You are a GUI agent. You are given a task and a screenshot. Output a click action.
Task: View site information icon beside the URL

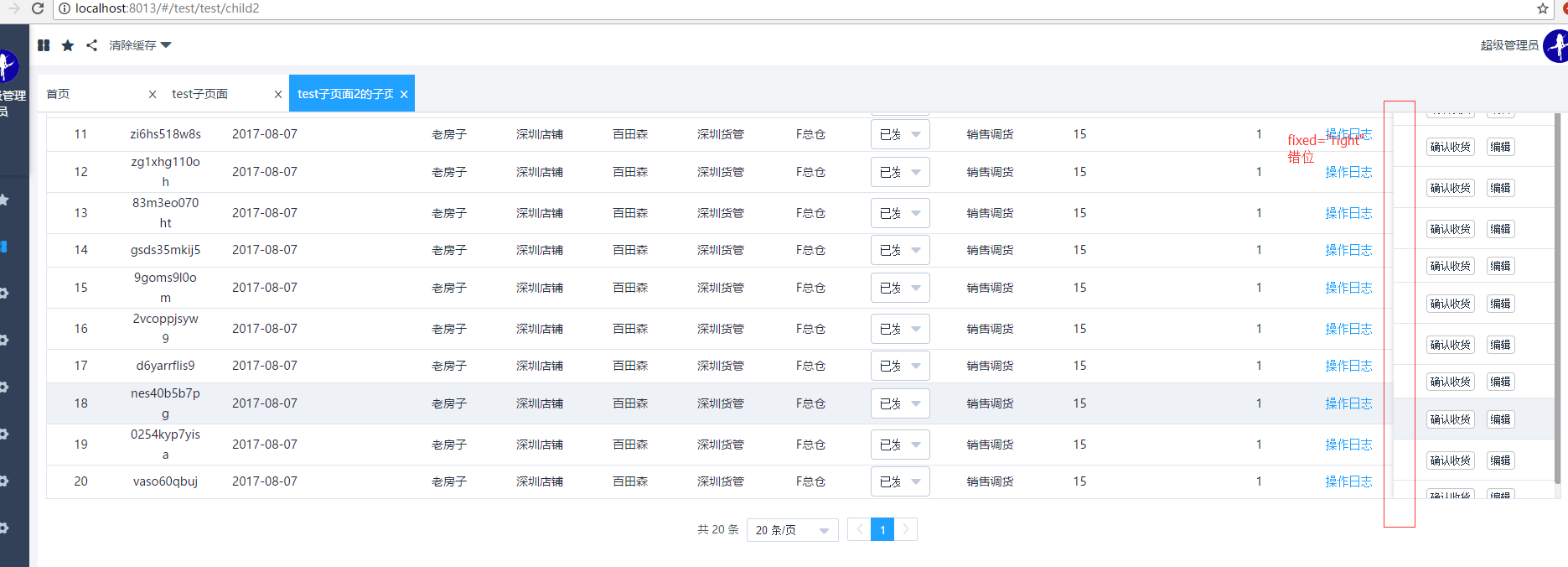click(65, 8)
